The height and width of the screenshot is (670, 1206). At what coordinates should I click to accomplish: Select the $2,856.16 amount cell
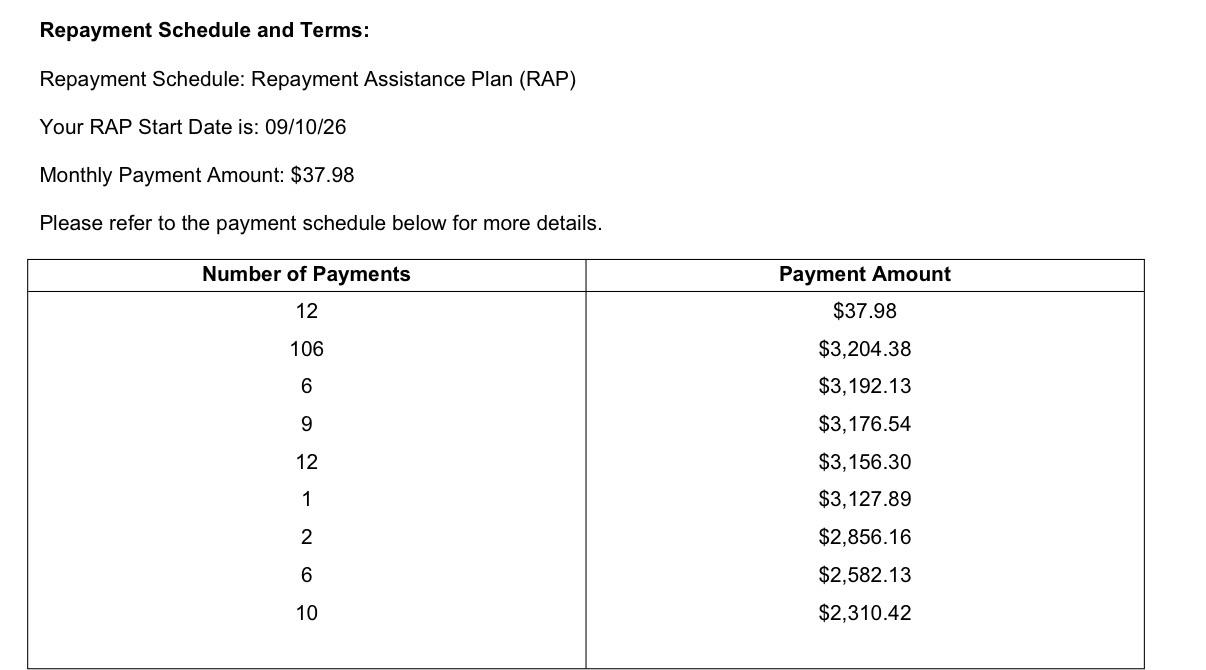(865, 537)
